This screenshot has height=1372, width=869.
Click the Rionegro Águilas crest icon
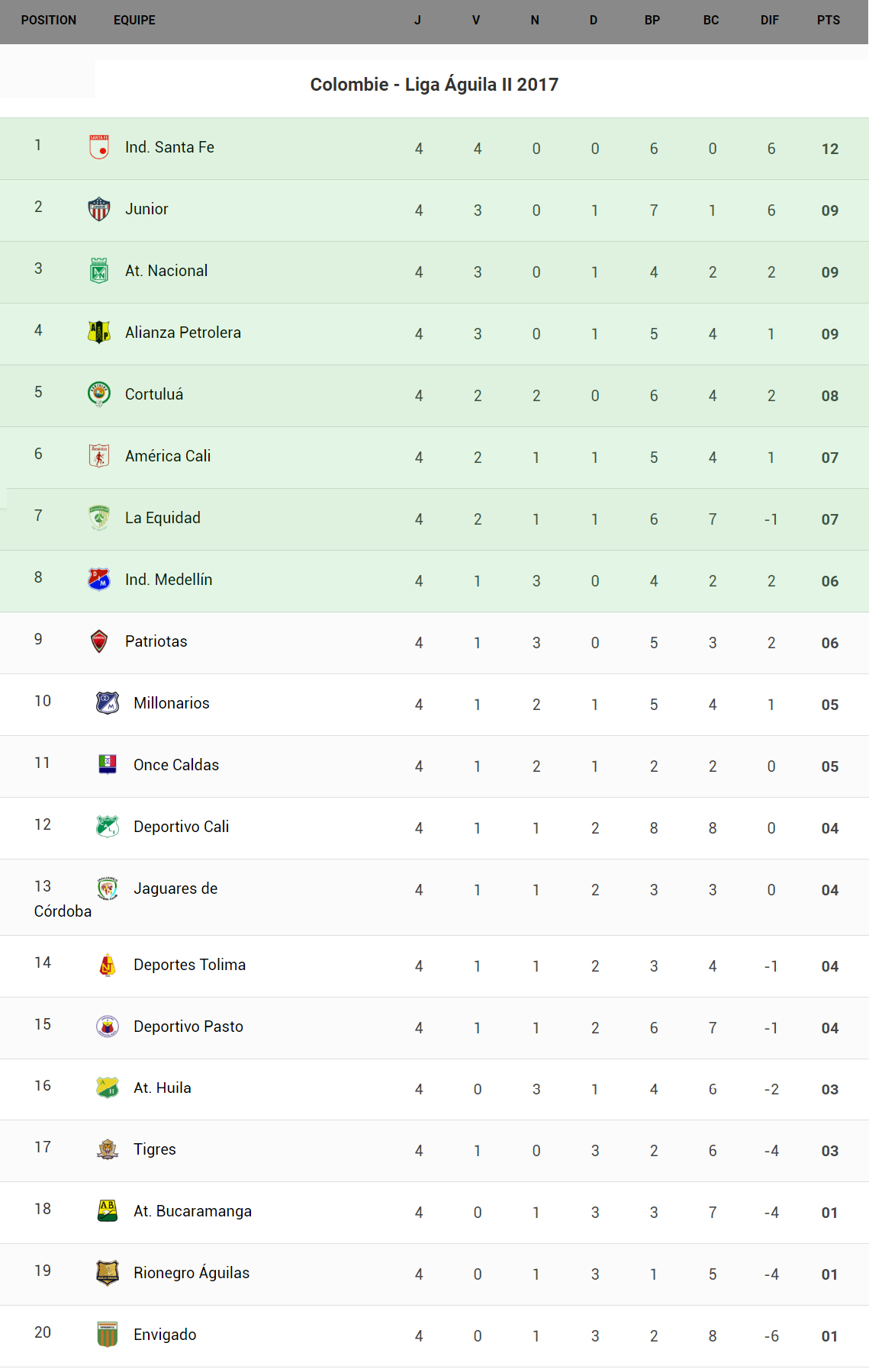click(108, 1273)
